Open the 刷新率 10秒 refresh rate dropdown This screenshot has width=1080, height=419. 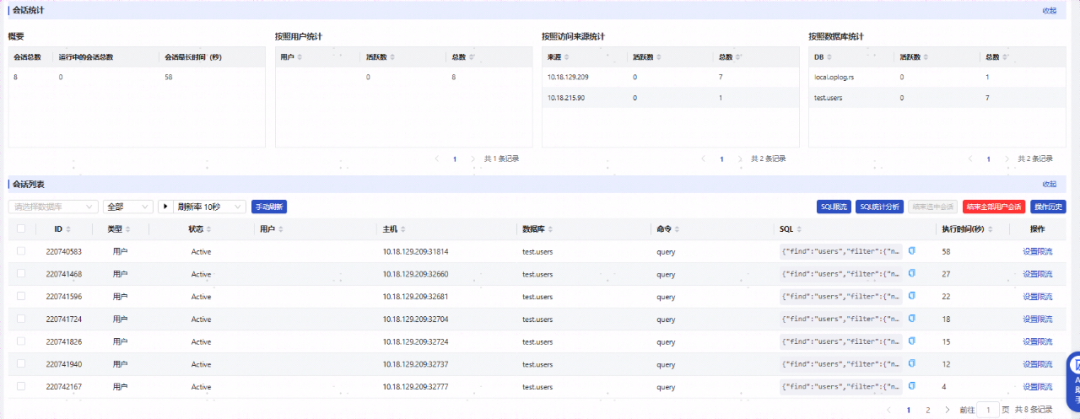tap(208, 206)
